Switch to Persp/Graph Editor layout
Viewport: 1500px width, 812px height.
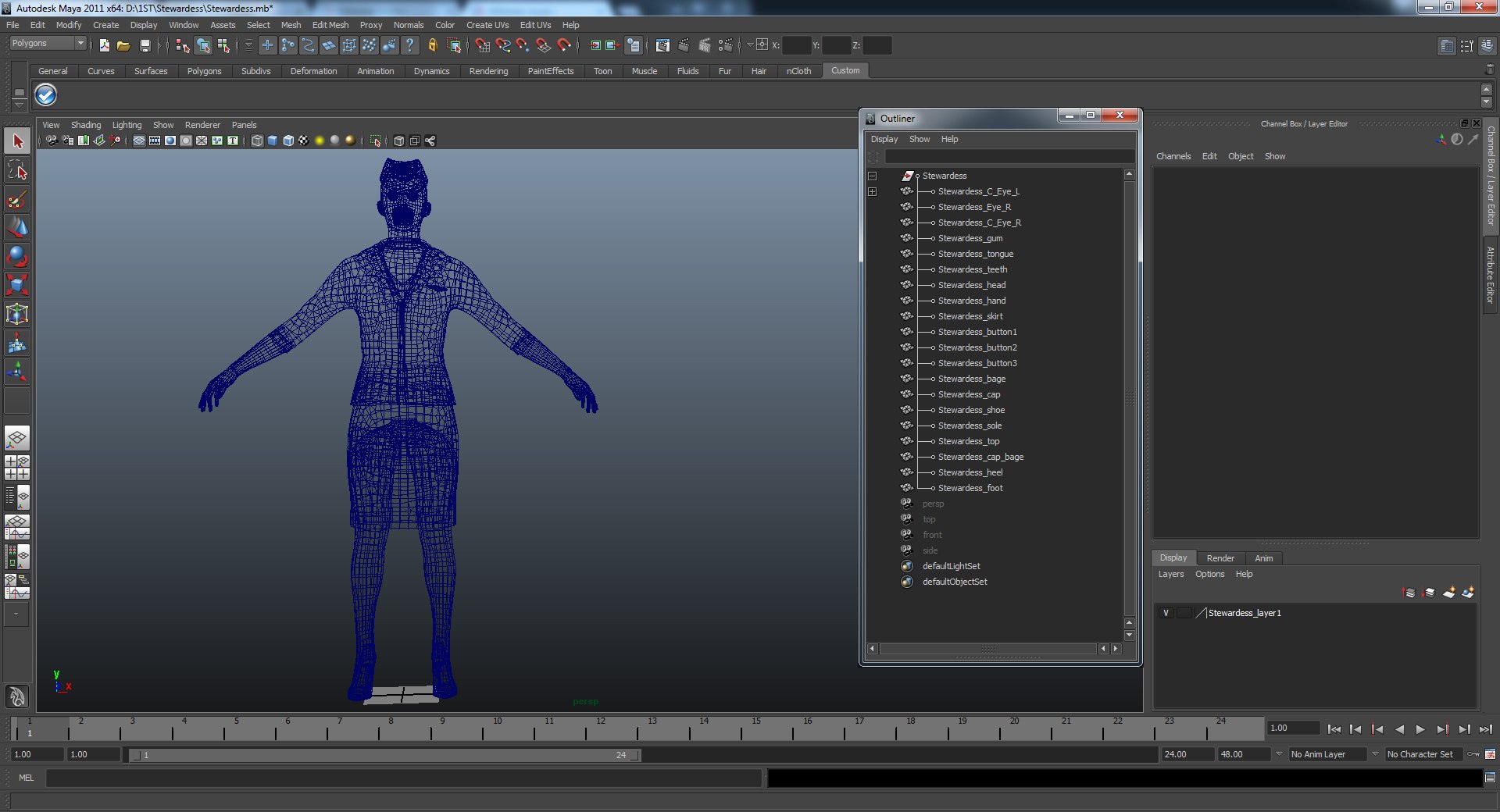pos(17,527)
